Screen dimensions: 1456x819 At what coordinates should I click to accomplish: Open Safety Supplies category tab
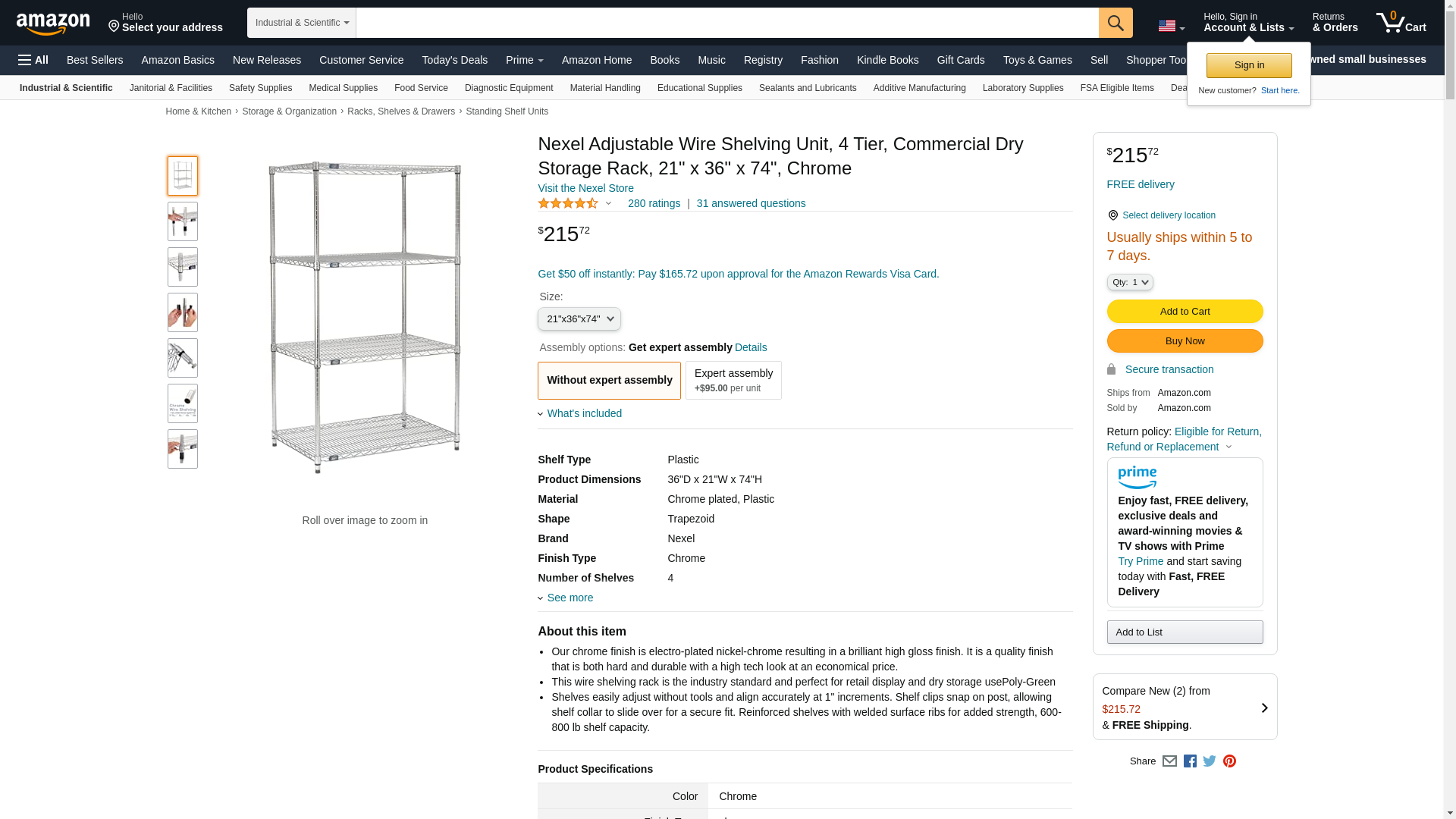pyautogui.click(x=260, y=88)
